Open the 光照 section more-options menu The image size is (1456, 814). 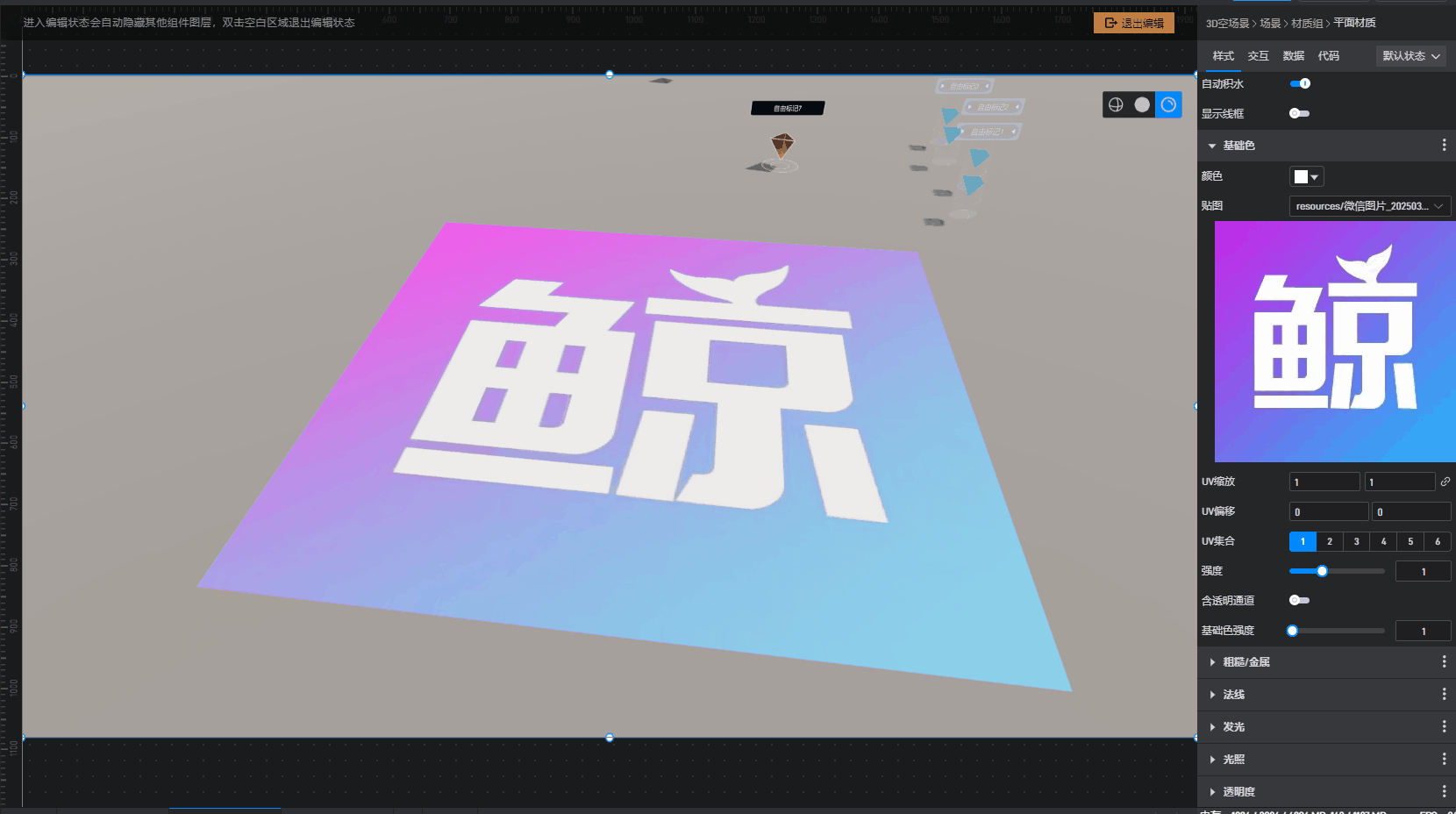pyautogui.click(x=1444, y=760)
